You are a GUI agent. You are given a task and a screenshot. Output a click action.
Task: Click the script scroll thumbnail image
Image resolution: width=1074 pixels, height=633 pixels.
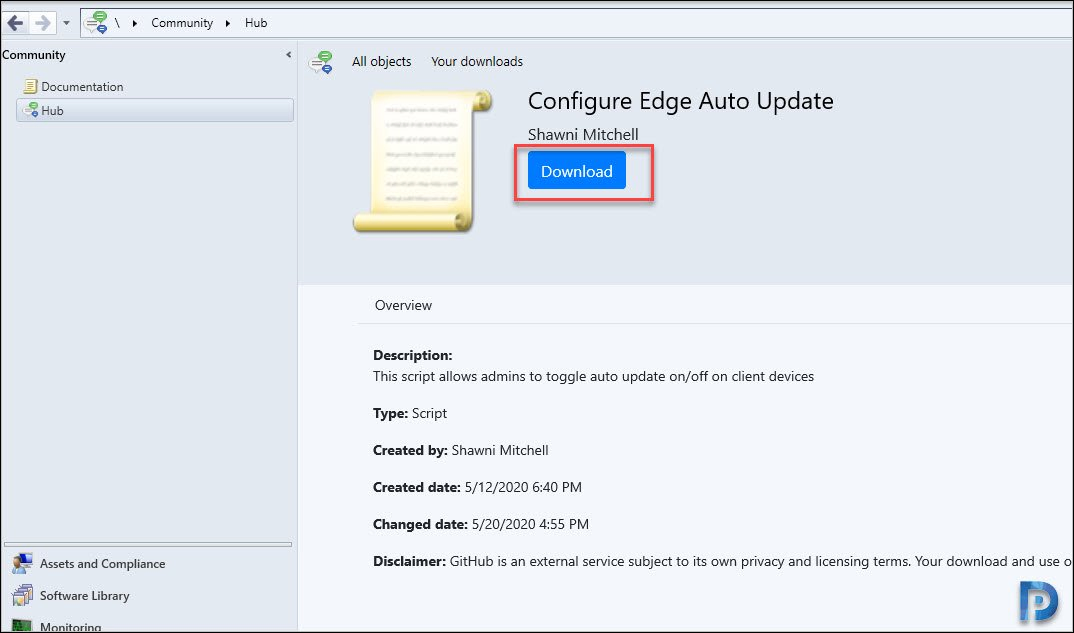coord(423,161)
